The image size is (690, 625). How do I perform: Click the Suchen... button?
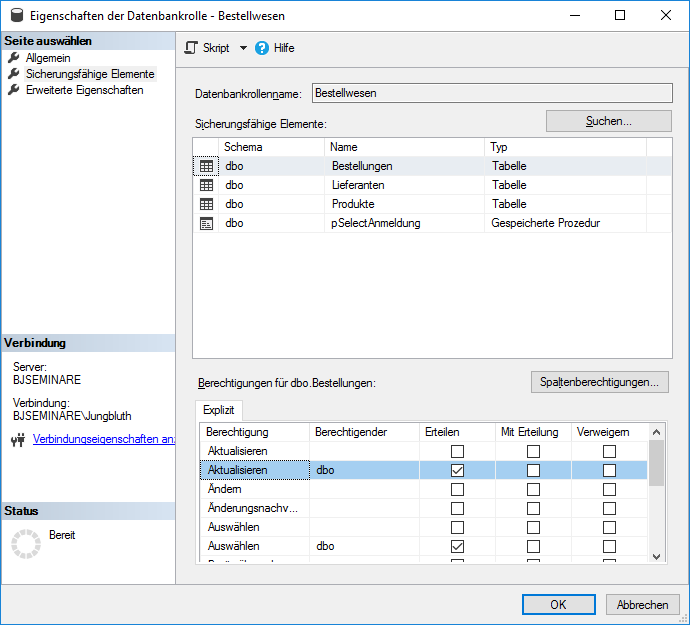pyautogui.click(x=608, y=121)
